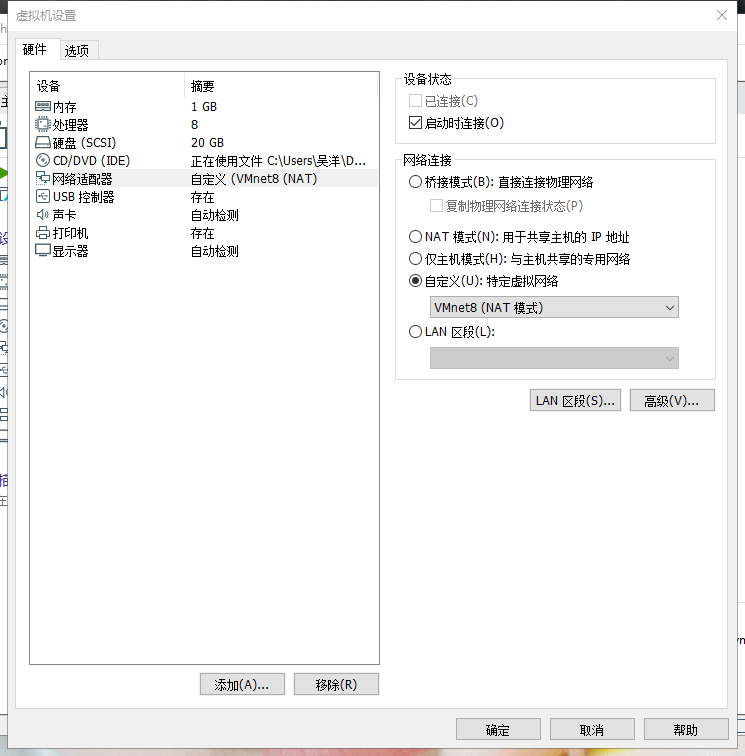This screenshot has height=756, width=745.
Task: Toggle the 已连接(C) checkbox
Action: coord(415,101)
